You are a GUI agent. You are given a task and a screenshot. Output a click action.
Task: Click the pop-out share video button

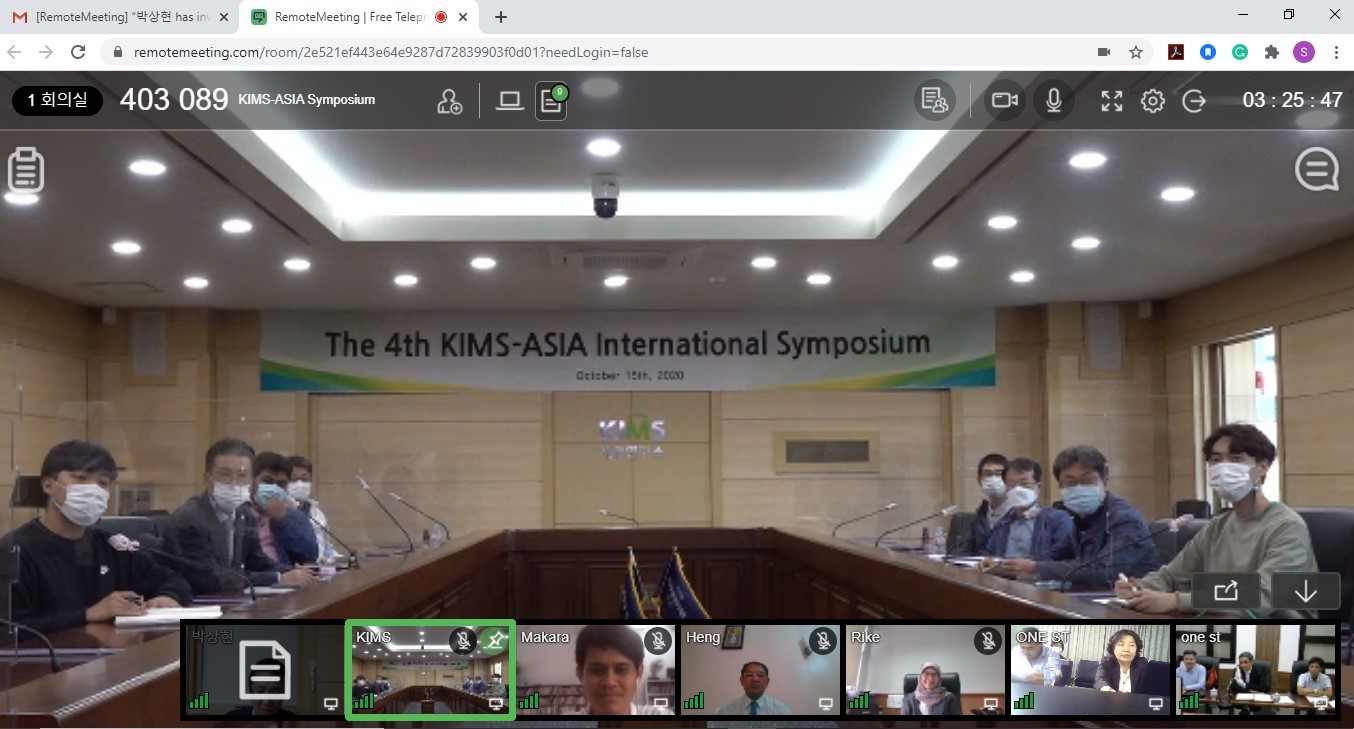coord(1226,590)
